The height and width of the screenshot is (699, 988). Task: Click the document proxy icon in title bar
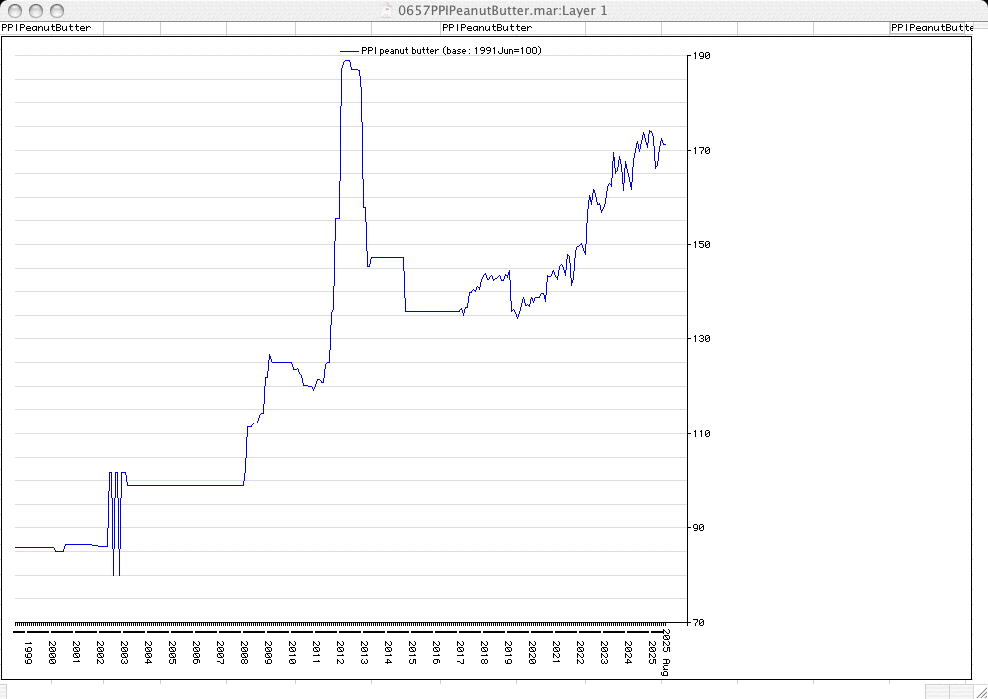point(388,10)
